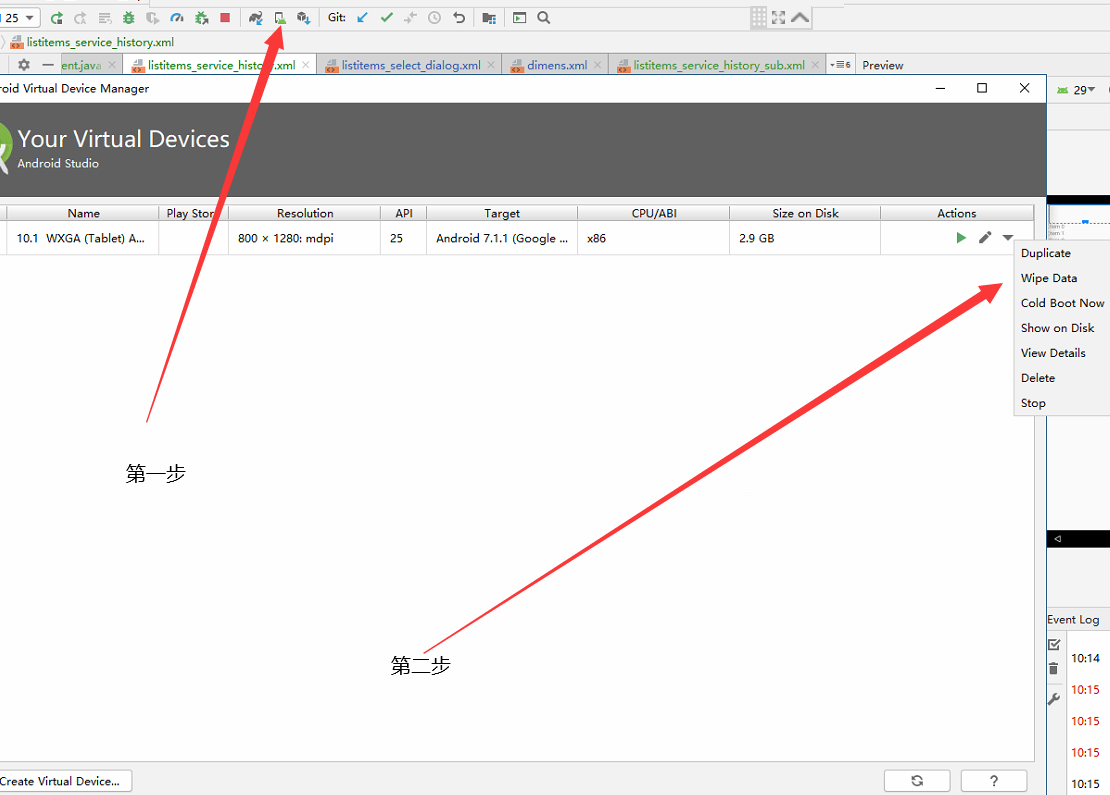Sort devices by CPU/ABI column header
Viewport: 1110px width, 795px height.
(653, 213)
